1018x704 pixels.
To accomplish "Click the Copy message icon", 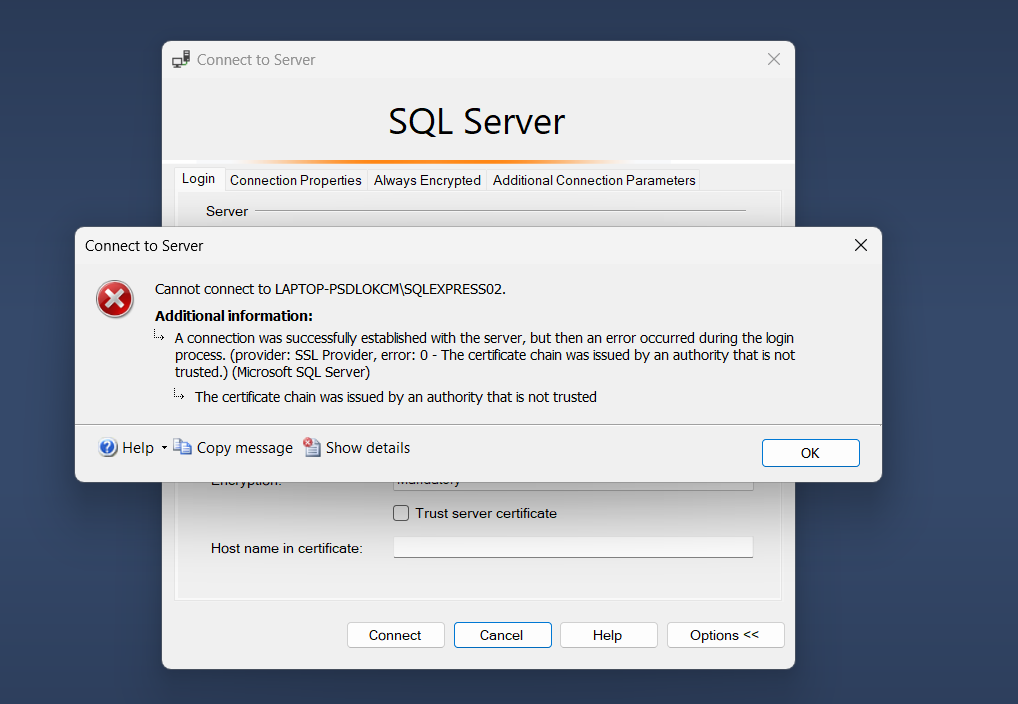I will click(182, 447).
